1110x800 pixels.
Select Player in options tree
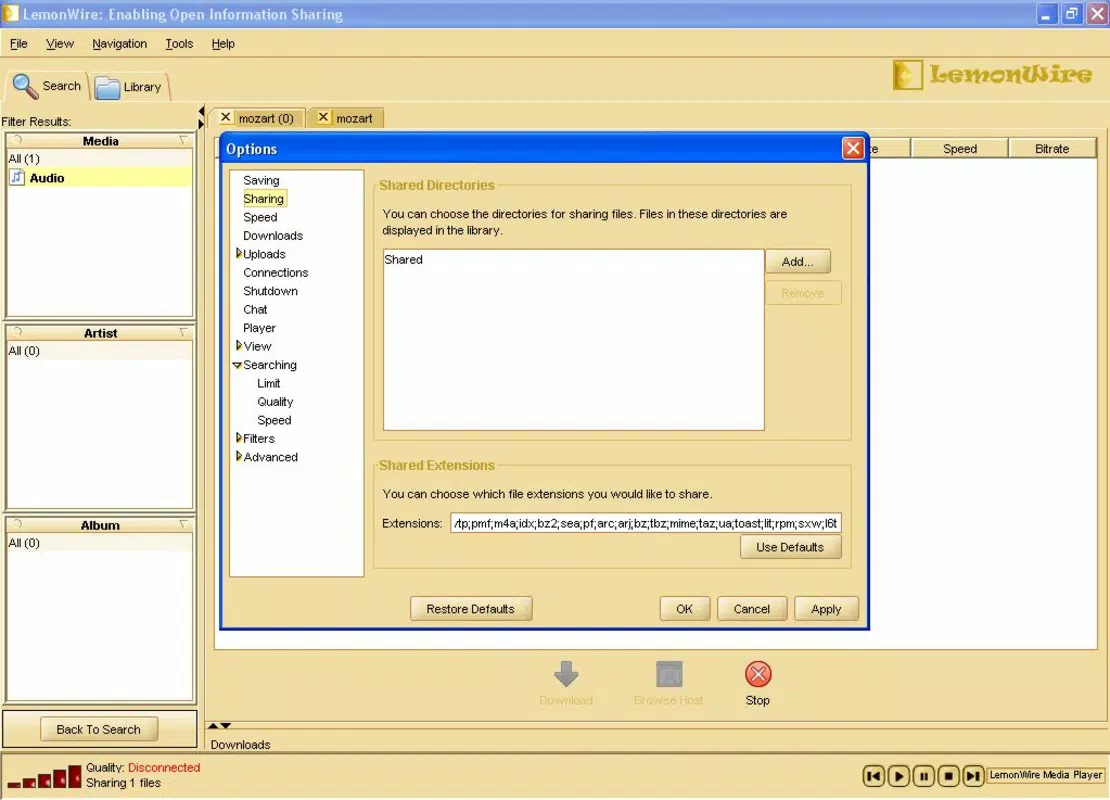(x=259, y=328)
